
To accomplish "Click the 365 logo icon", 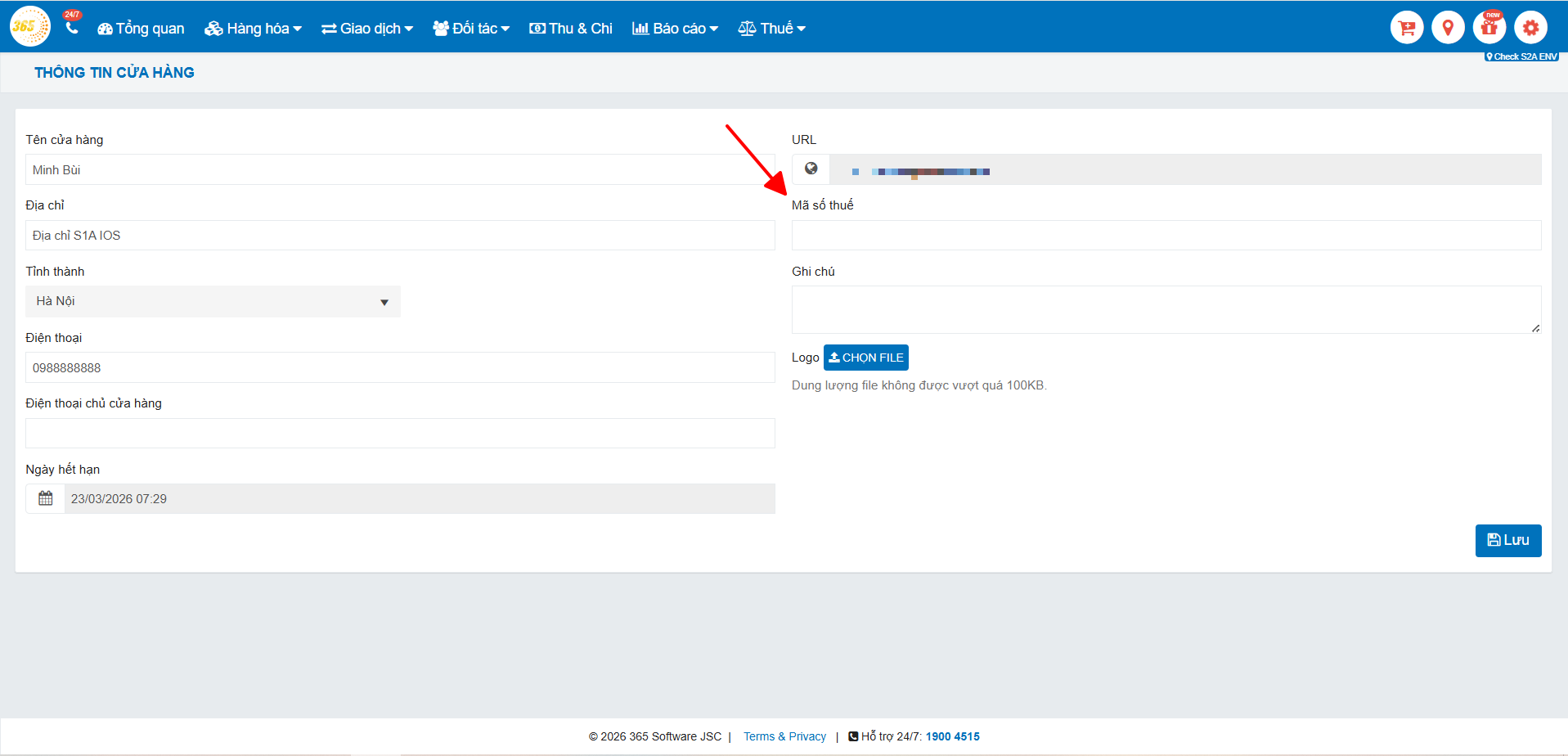I will pyautogui.click(x=29, y=27).
